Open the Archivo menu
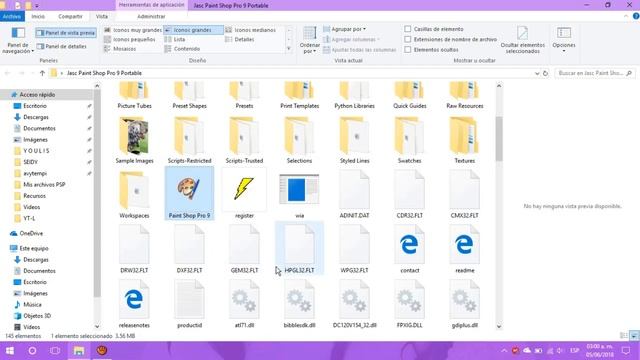The height and width of the screenshot is (360, 640). [12, 16]
